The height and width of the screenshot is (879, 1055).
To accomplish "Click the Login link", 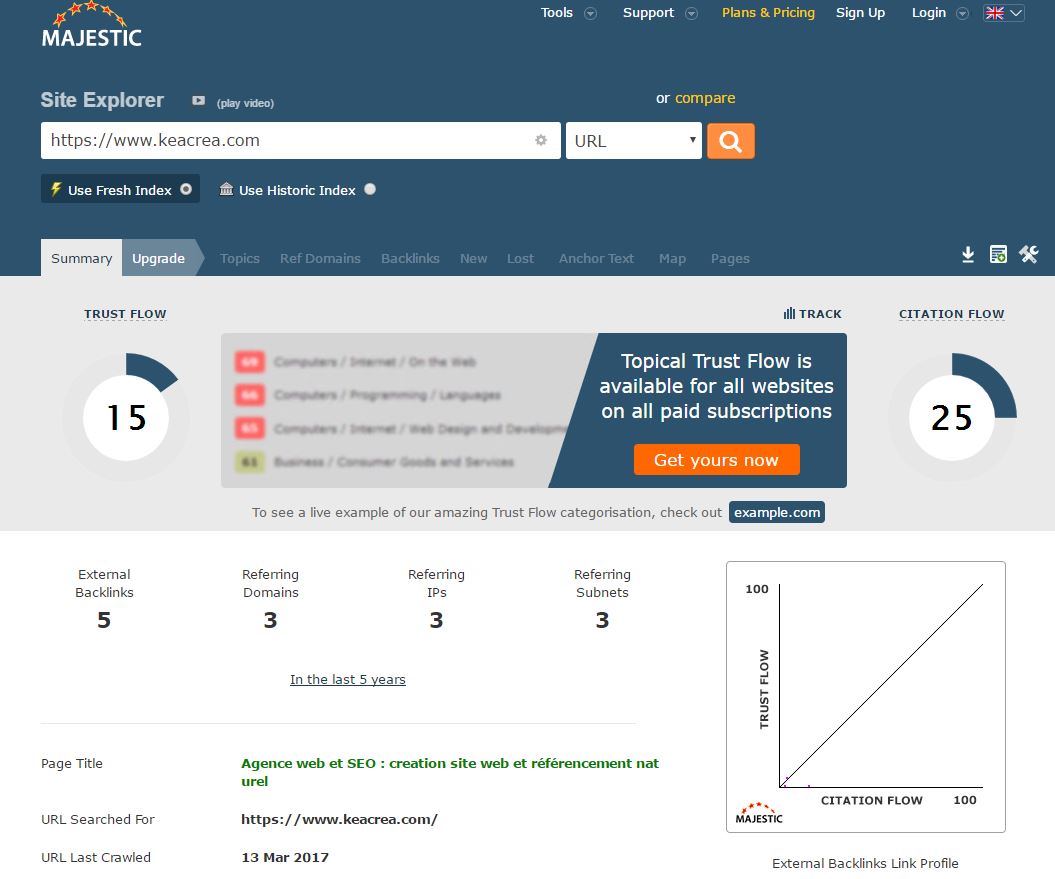I will [x=929, y=13].
